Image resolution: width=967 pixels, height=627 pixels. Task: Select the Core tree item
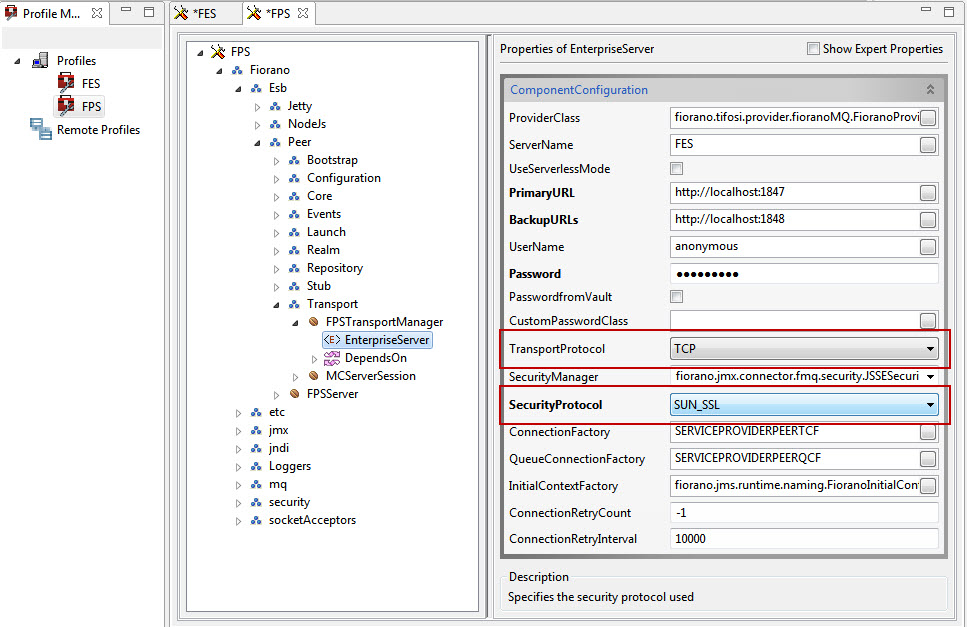tap(319, 196)
